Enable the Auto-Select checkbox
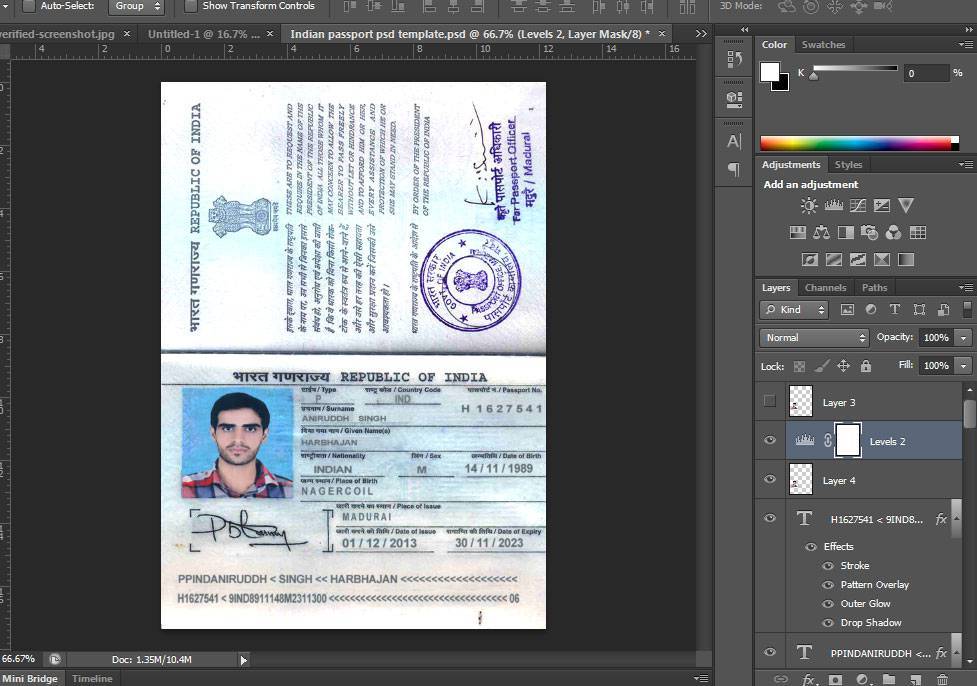 tap(29, 6)
